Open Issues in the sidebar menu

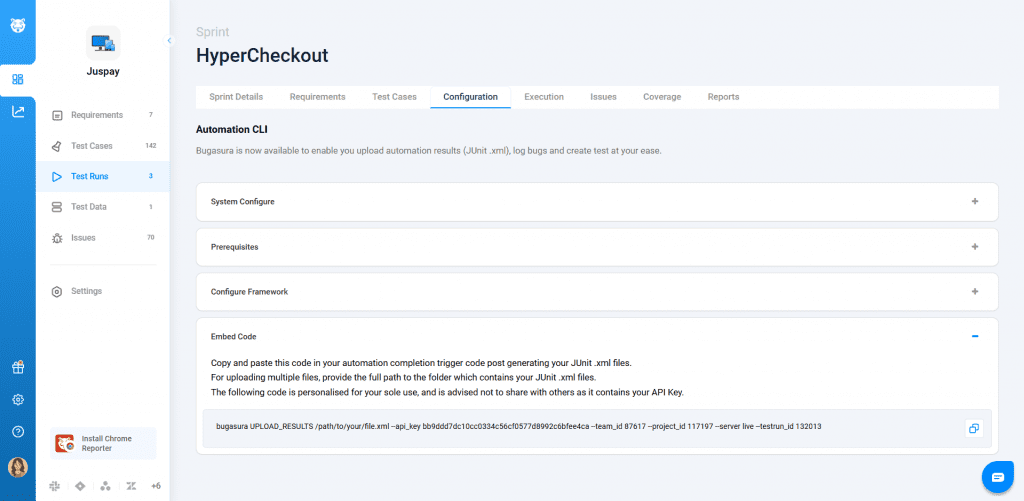[103, 238]
